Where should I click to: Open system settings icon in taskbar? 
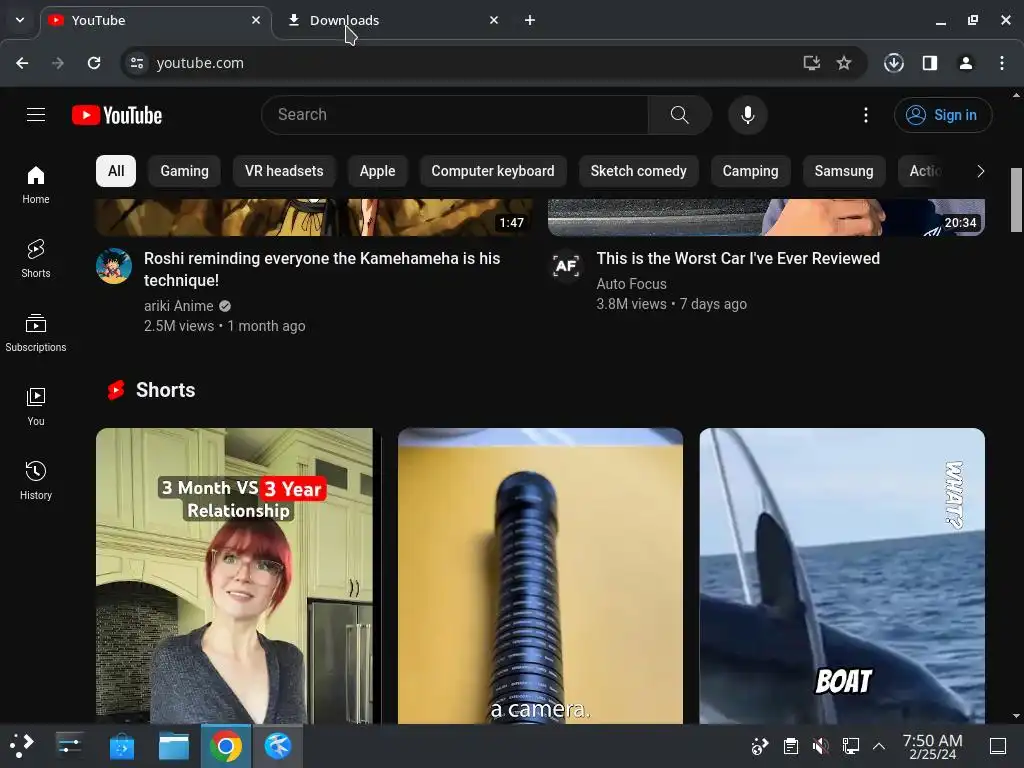pyautogui.click(x=69, y=746)
